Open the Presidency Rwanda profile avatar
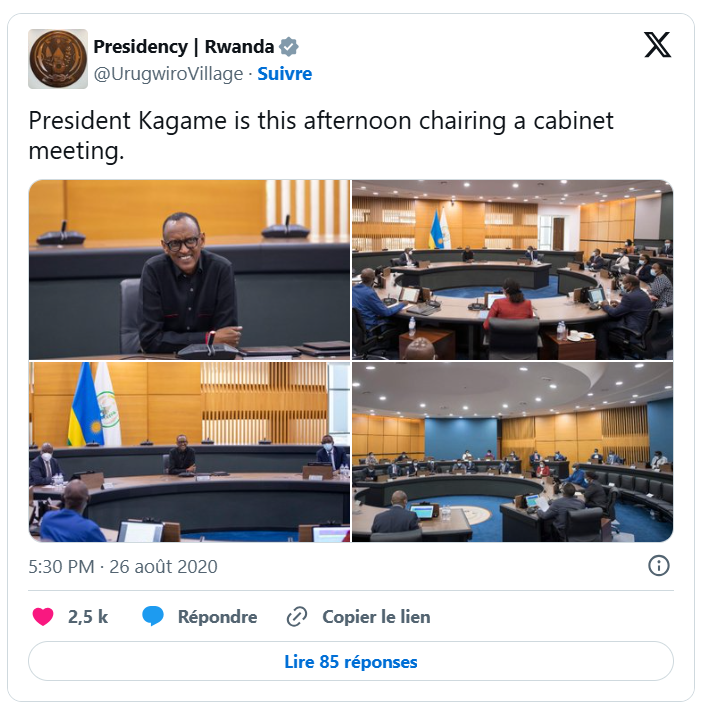Screen dimensions: 705x708 (x=58, y=59)
